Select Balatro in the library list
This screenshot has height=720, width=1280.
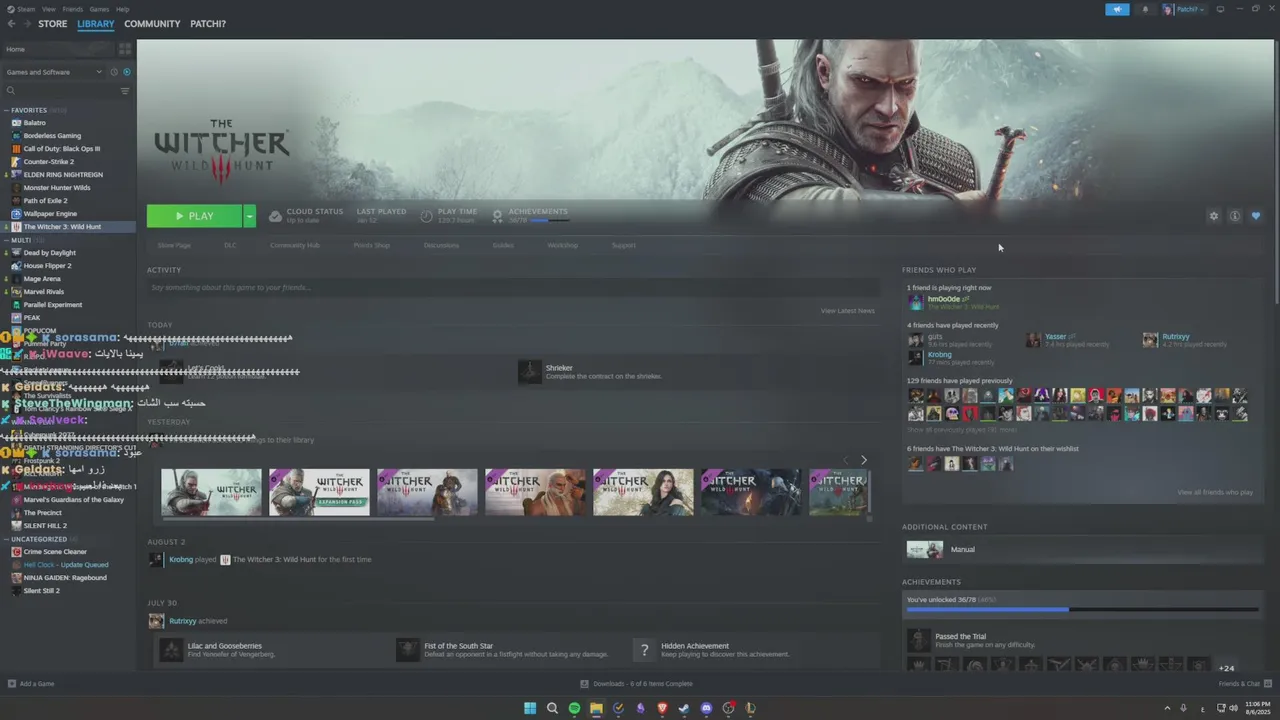35,123
